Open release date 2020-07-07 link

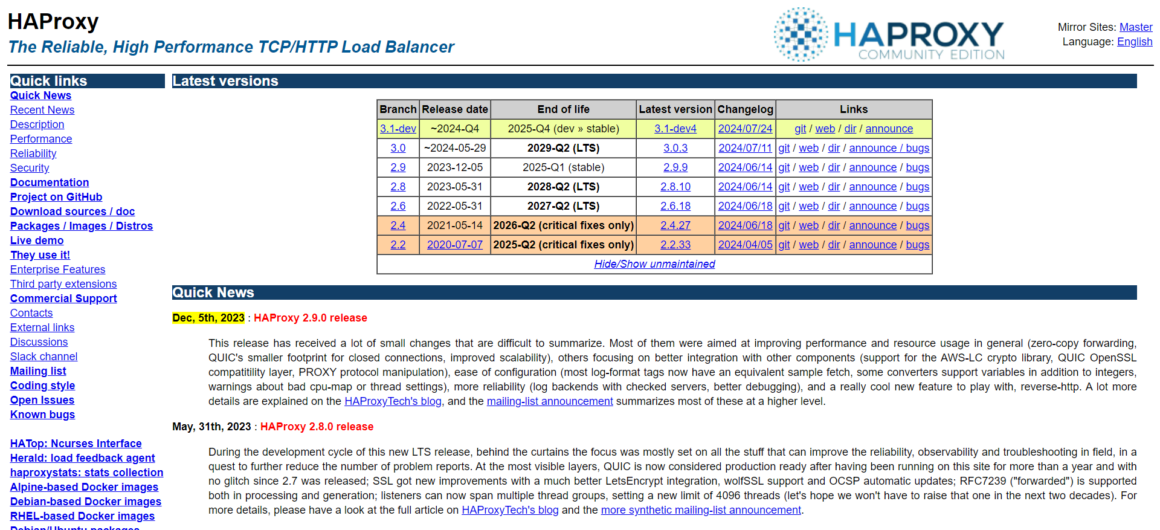pos(456,245)
